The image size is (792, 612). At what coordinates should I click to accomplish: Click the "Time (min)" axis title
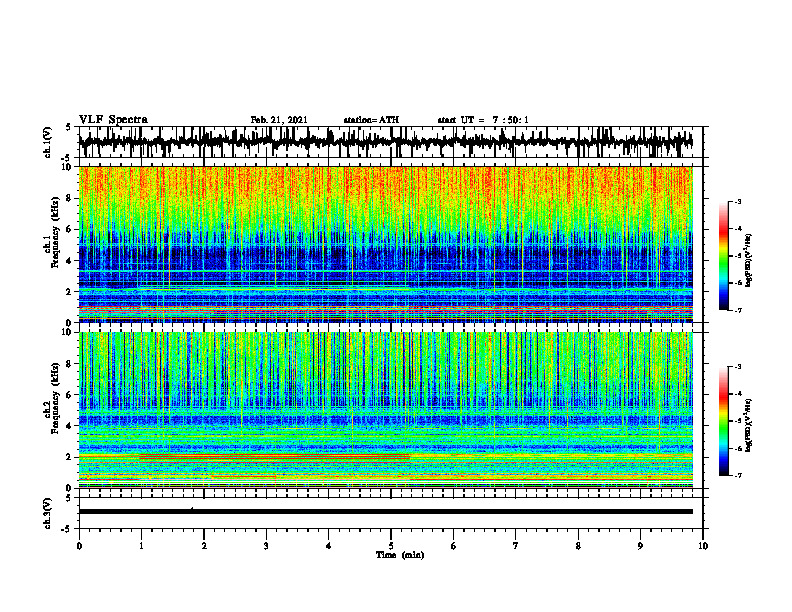point(400,555)
